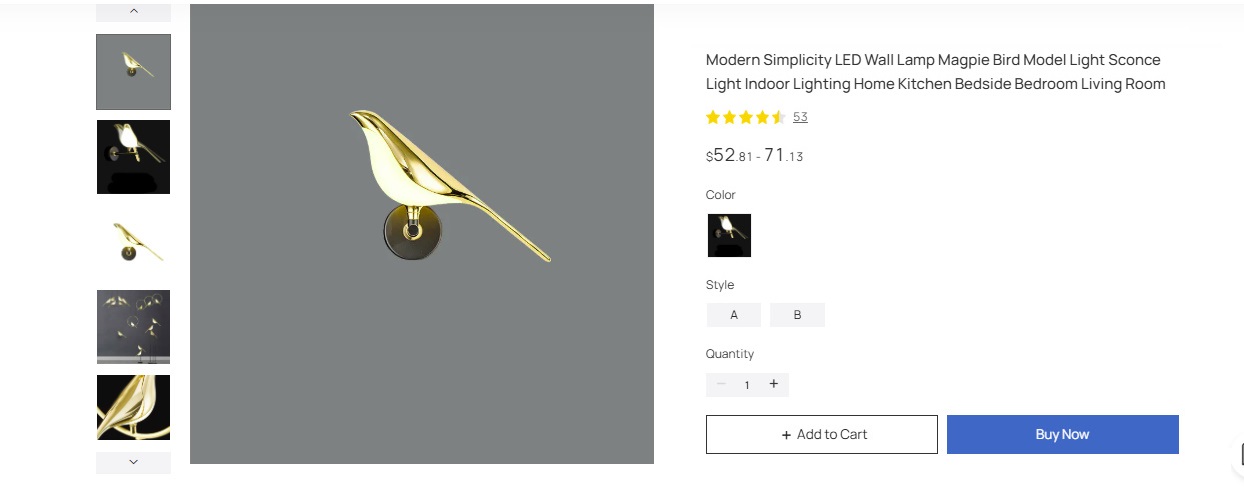Click the thumbnail carousel down arrow

tap(133, 462)
